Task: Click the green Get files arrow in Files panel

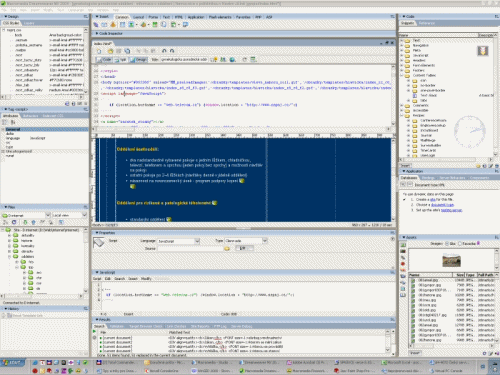Action: pos(25,222)
